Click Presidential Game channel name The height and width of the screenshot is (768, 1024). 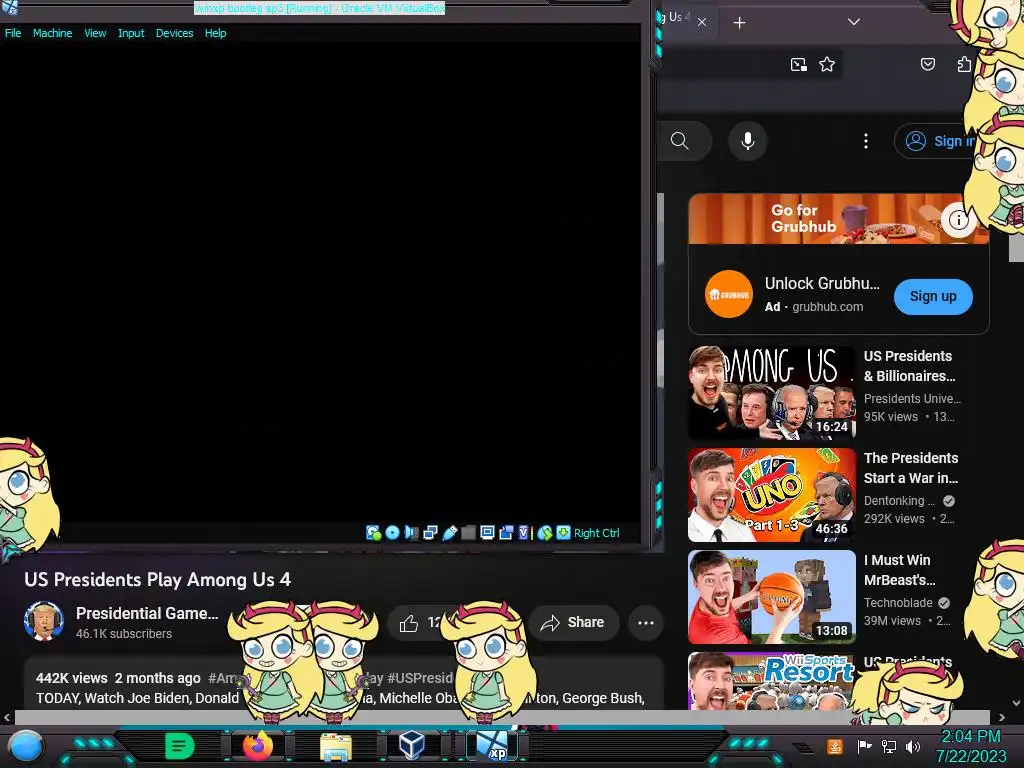(x=147, y=613)
